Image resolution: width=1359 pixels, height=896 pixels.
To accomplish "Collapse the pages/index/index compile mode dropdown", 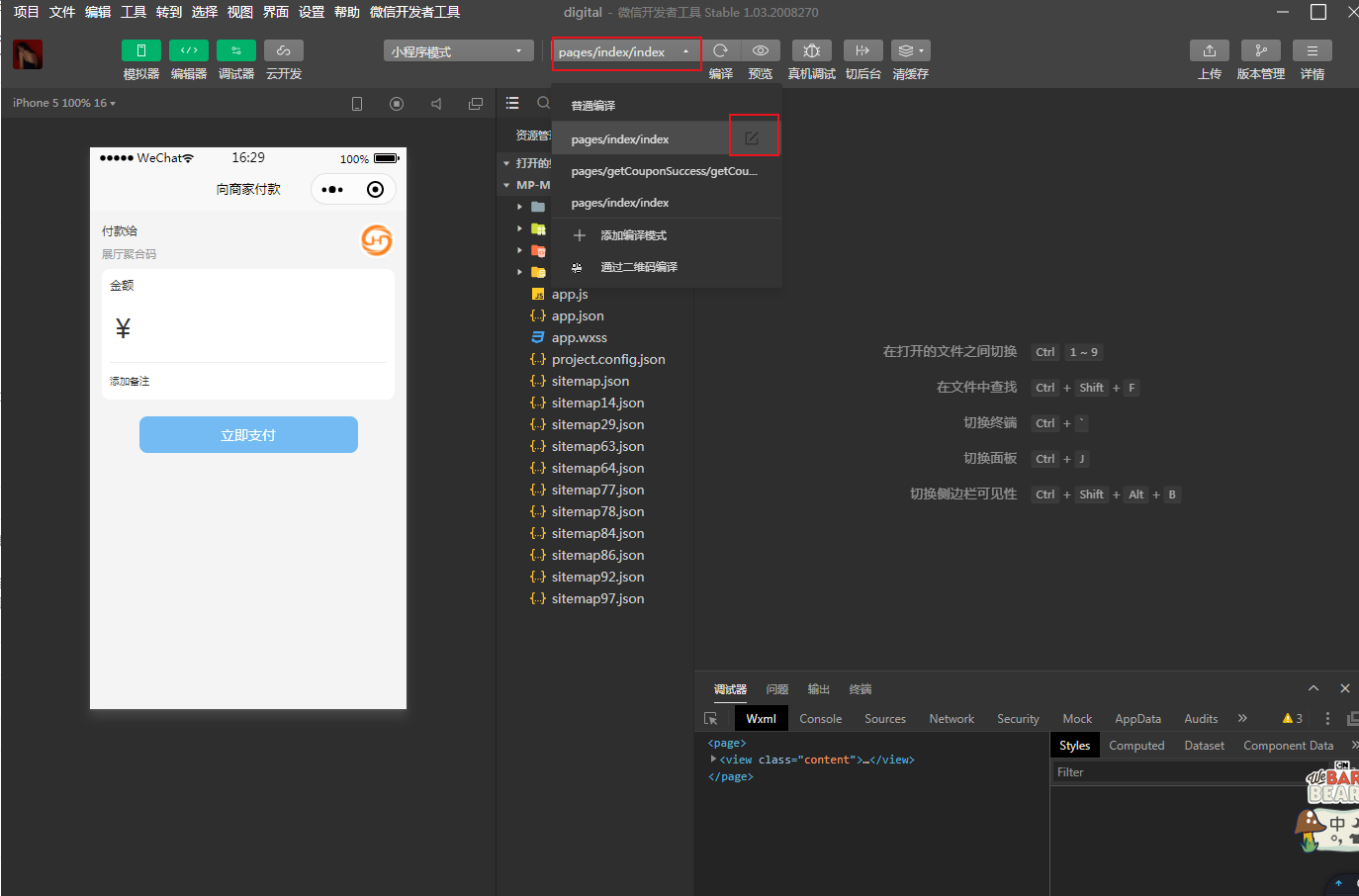I will click(626, 52).
